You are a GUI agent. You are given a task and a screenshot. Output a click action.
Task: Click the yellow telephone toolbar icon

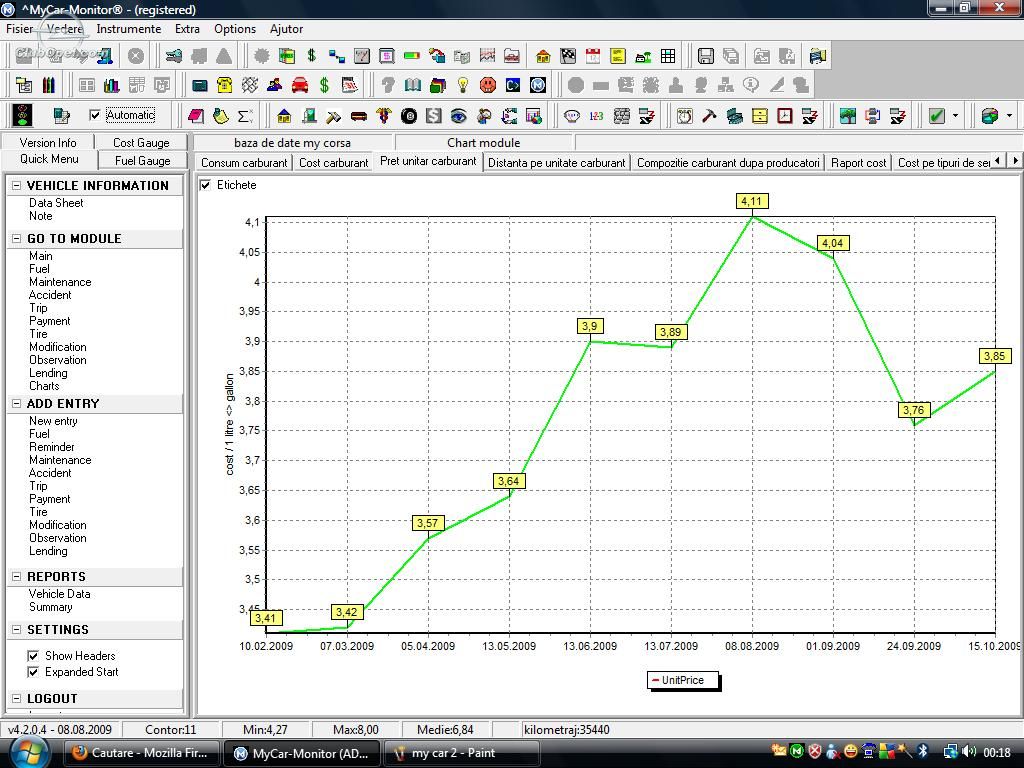pos(225,85)
